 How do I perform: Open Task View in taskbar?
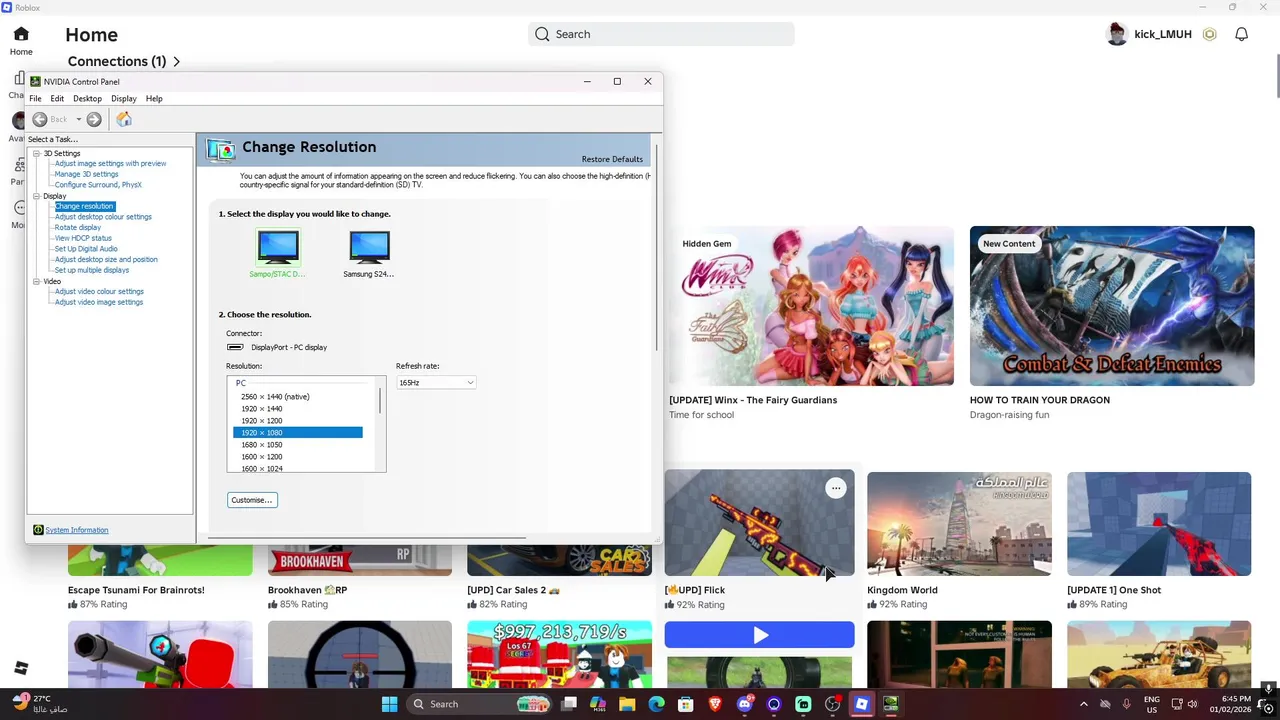[569, 704]
